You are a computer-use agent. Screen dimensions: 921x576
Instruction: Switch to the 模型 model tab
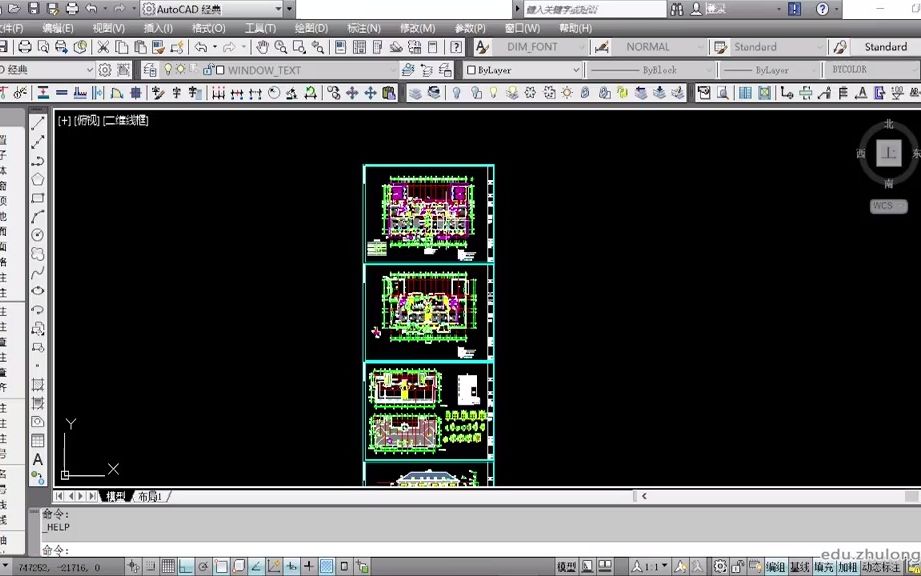[x=116, y=497]
